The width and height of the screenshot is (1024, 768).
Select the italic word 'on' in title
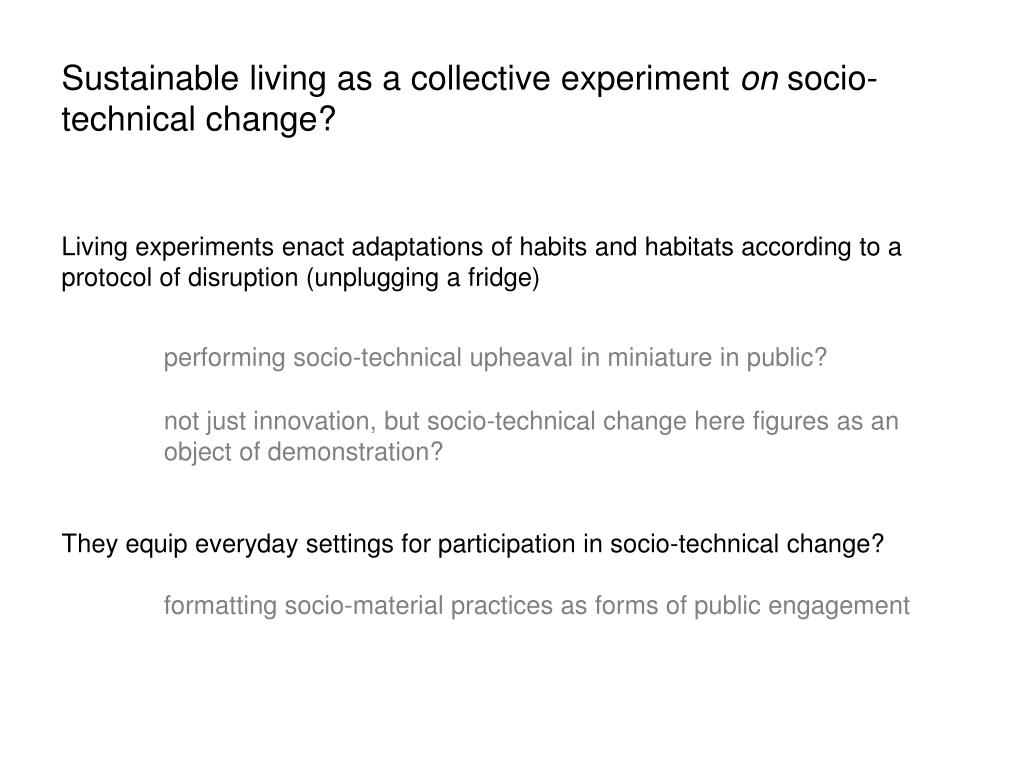[760, 79]
